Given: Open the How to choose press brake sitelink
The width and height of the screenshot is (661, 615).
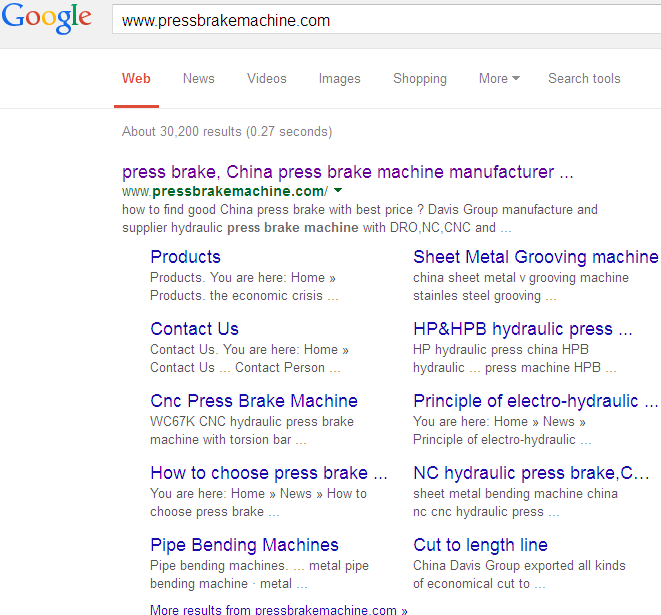Looking at the screenshot, I should [269, 473].
